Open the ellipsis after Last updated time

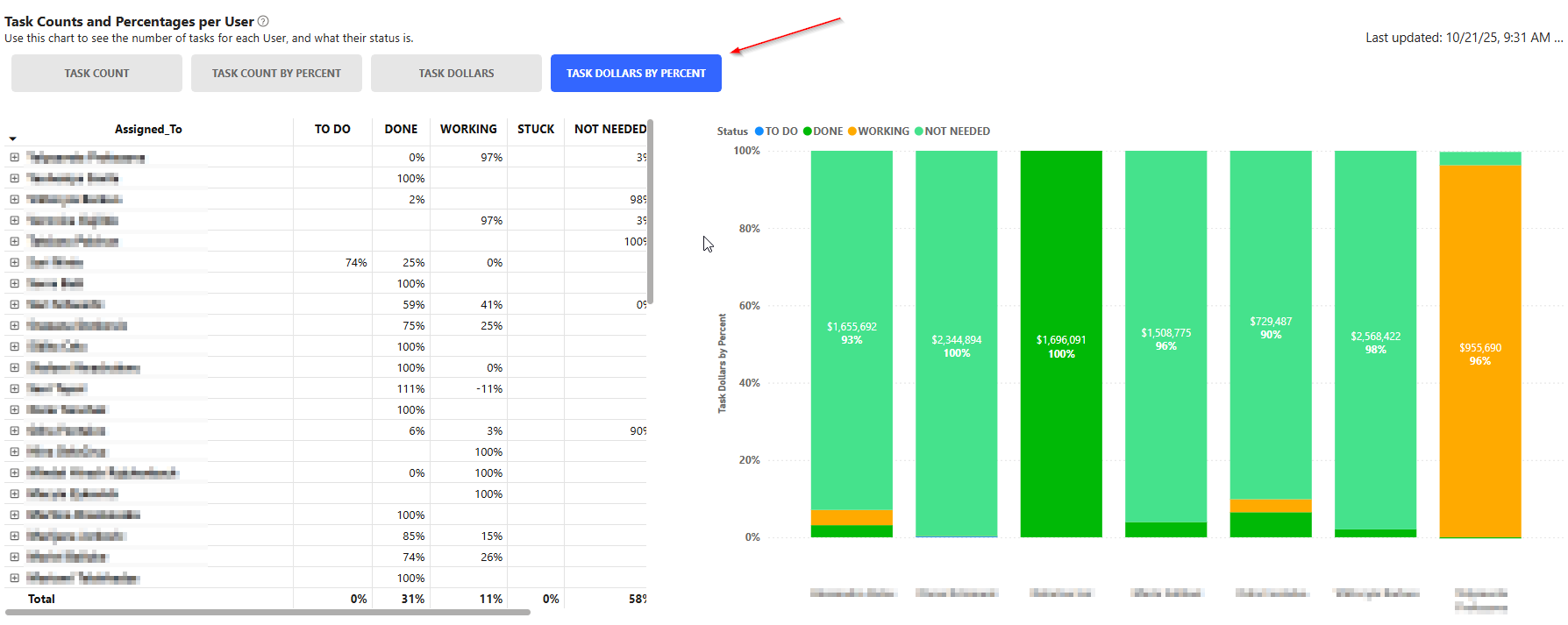point(1558,38)
